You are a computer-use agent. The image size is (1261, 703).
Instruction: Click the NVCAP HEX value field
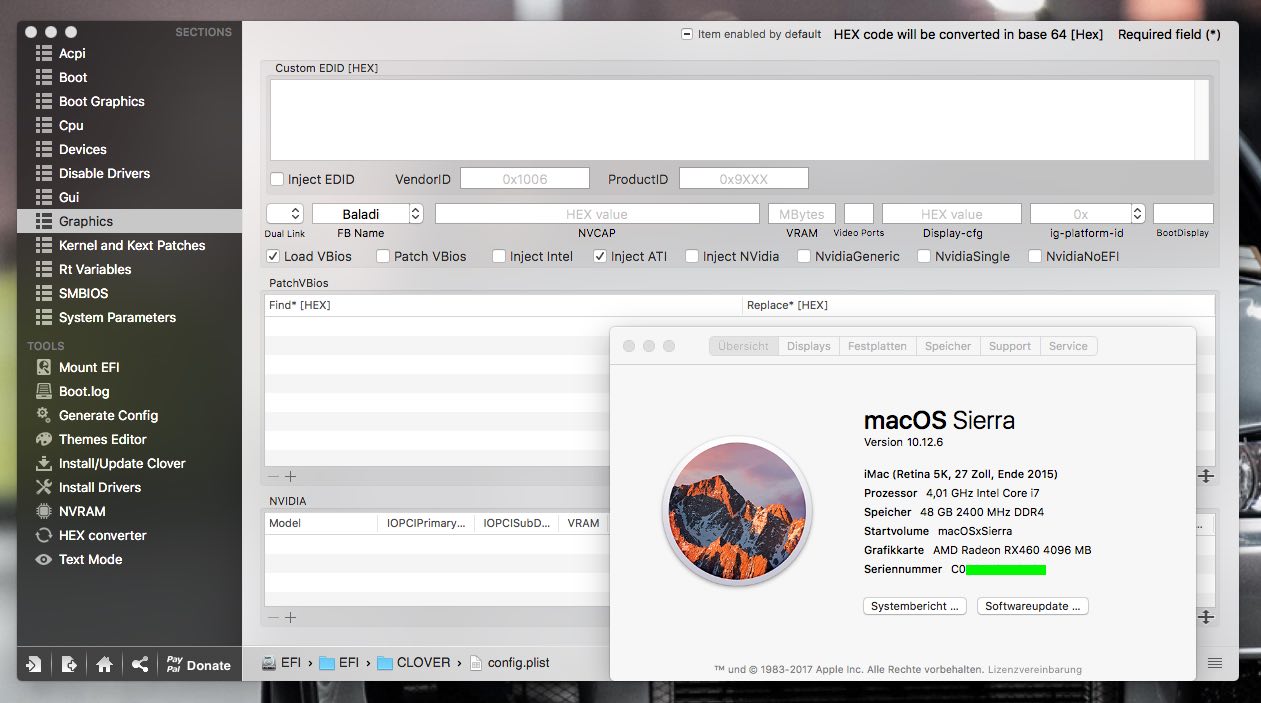point(597,214)
